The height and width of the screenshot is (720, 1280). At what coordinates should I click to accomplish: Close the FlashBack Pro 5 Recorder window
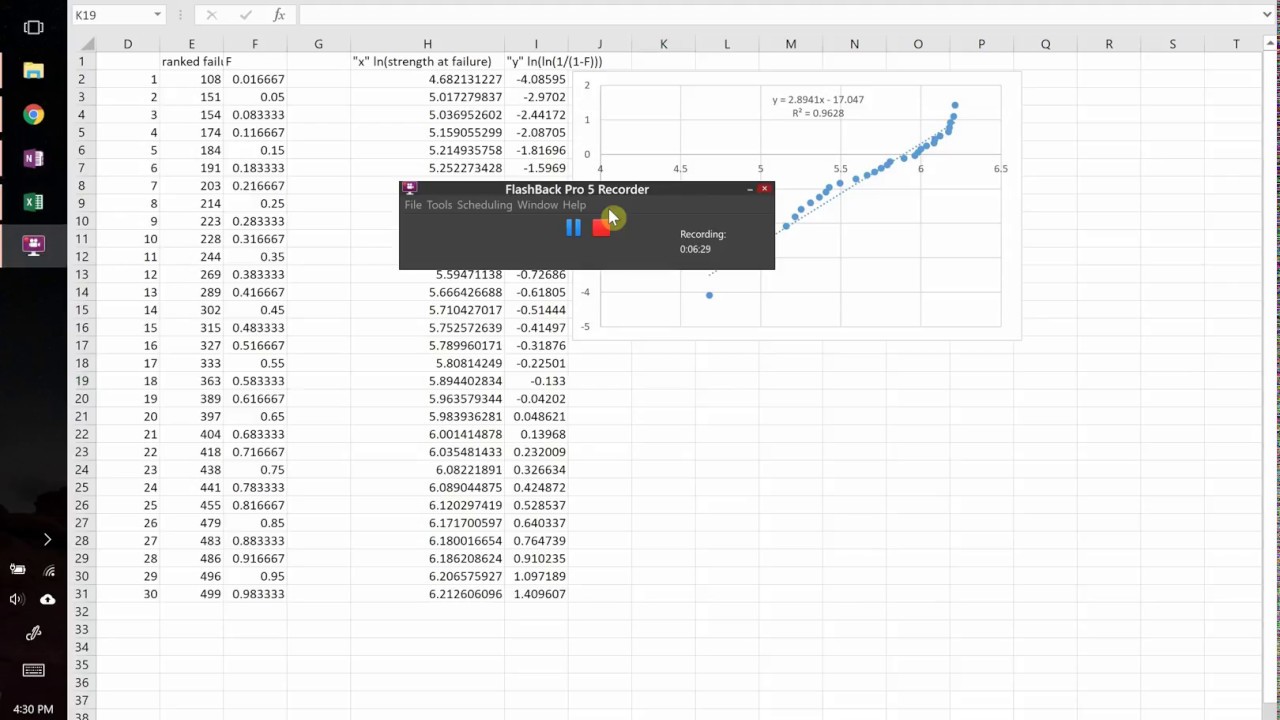(764, 188)
